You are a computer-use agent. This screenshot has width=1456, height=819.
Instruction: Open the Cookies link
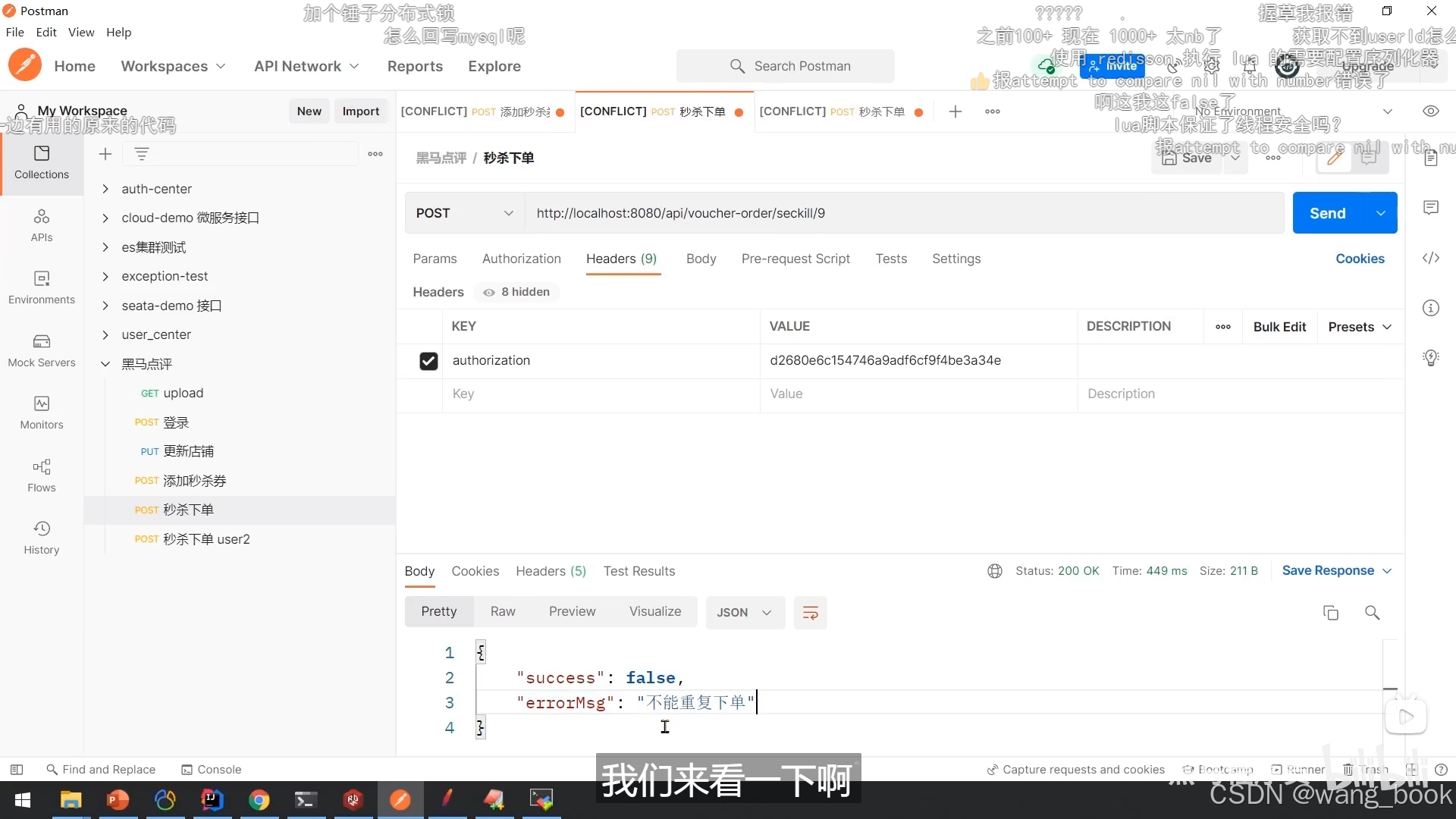(x=1360, y=259)
